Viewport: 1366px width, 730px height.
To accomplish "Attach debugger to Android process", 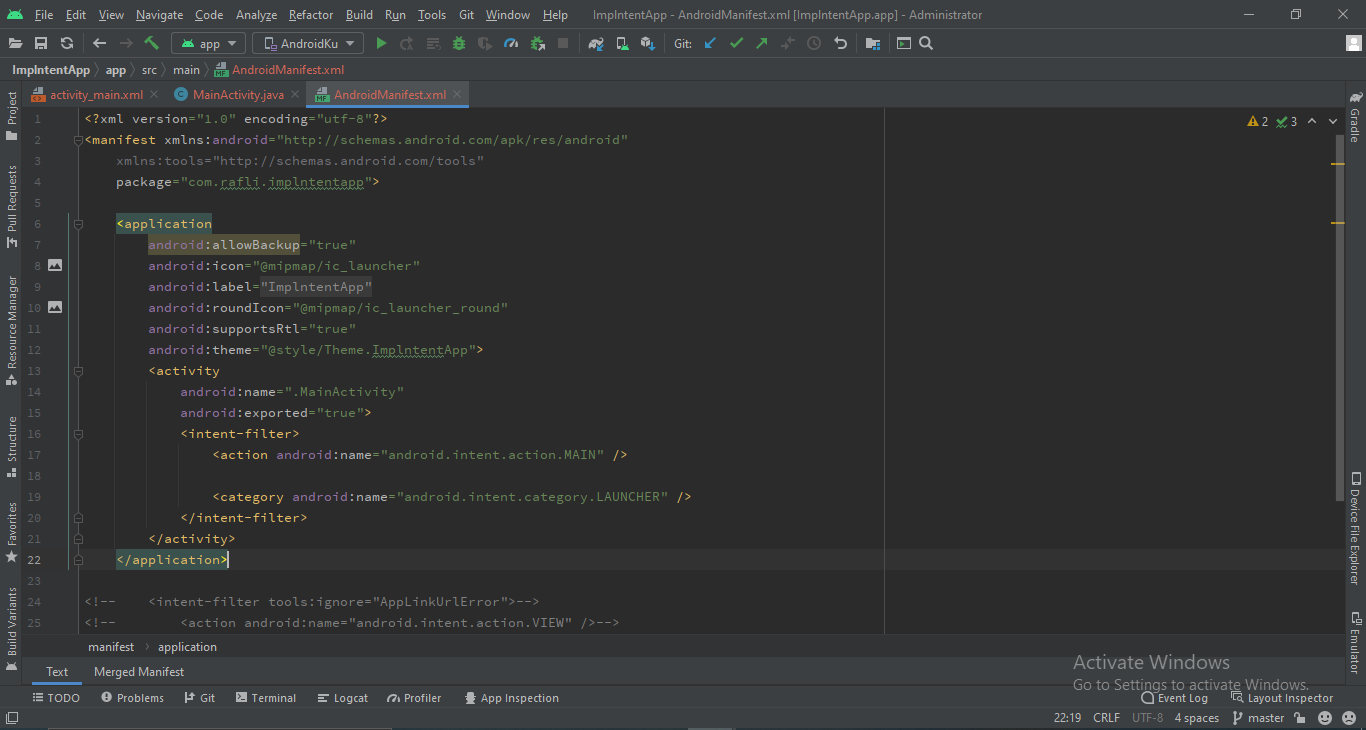I will 537,43.
